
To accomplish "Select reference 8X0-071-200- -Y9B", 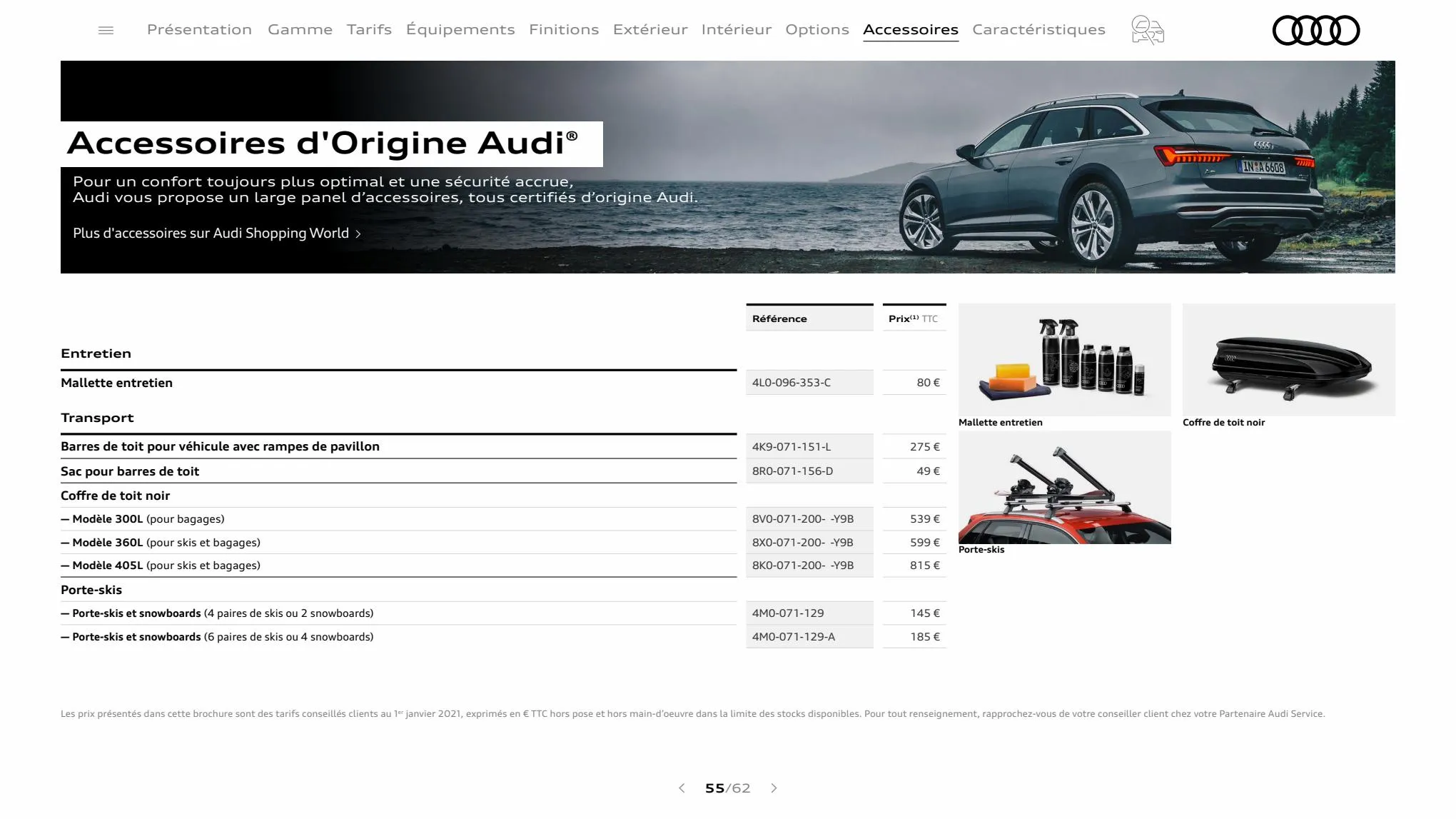I will point(803,543).
